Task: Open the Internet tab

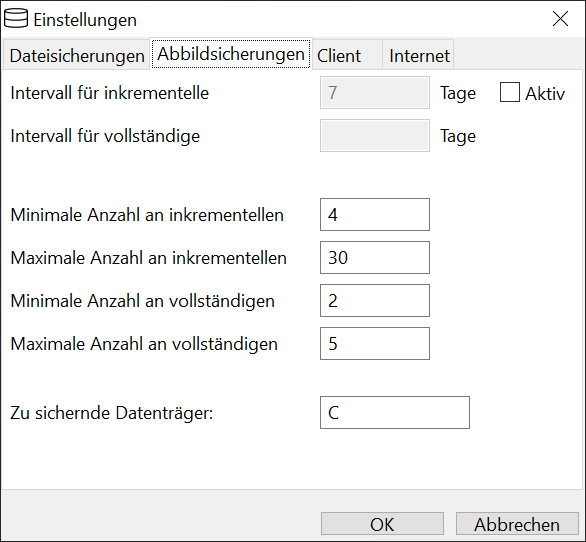Action: point(419,55)
